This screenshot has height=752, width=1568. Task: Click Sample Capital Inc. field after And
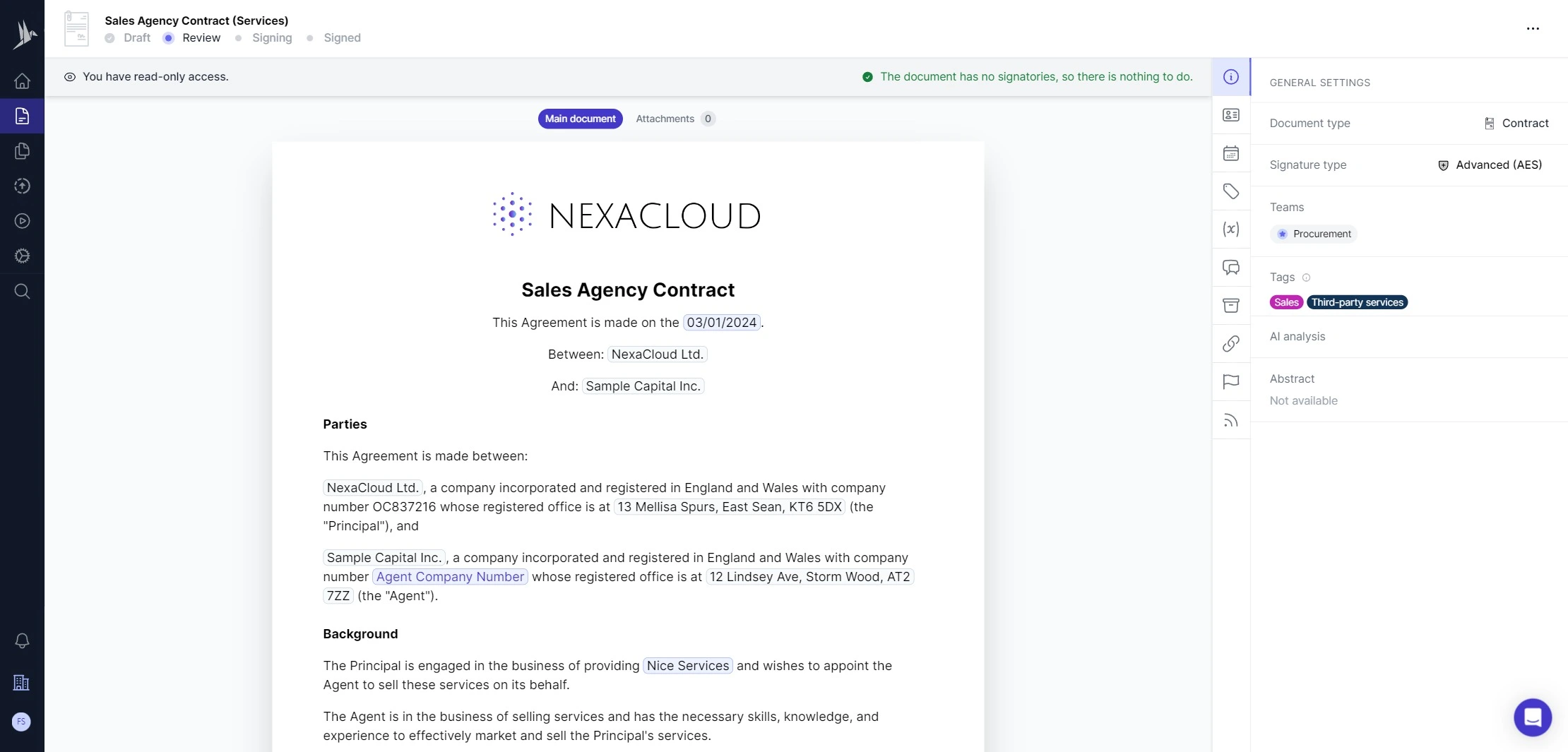[x=643, y=386]
